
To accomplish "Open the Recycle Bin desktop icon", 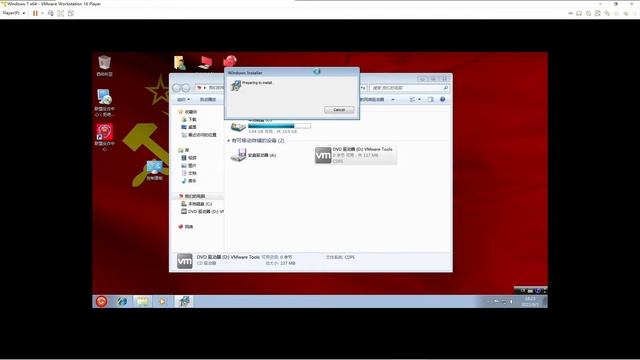I will point(104,65).
